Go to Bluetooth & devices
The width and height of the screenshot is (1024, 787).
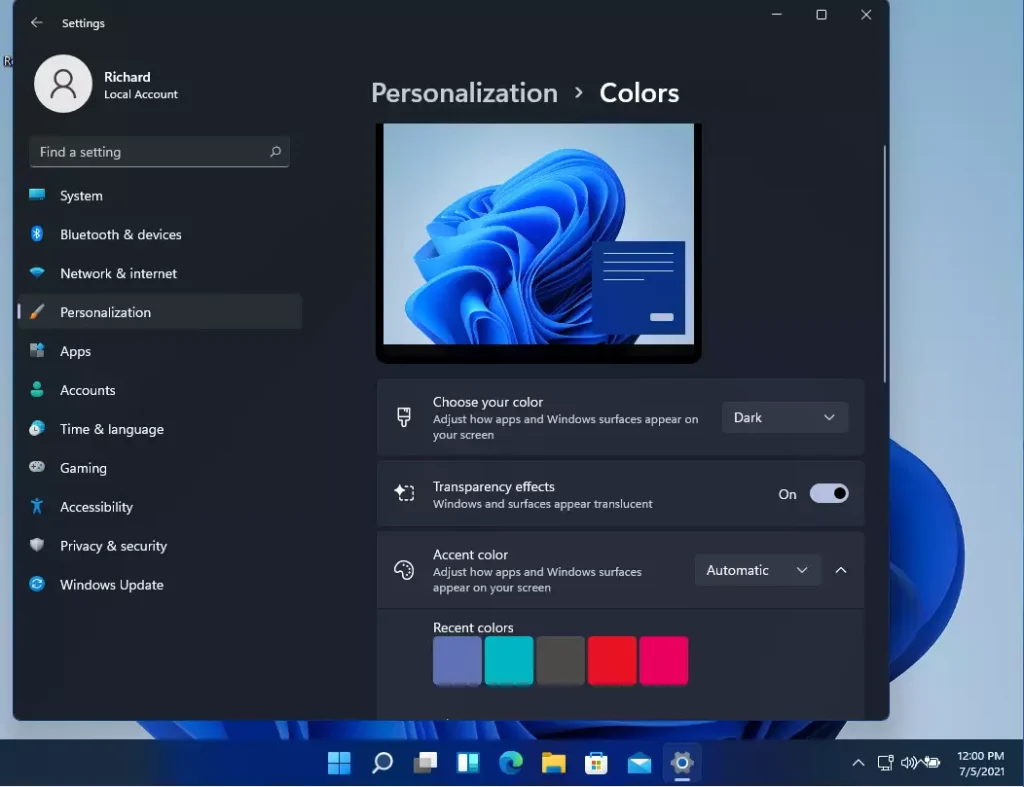[160, 234]
